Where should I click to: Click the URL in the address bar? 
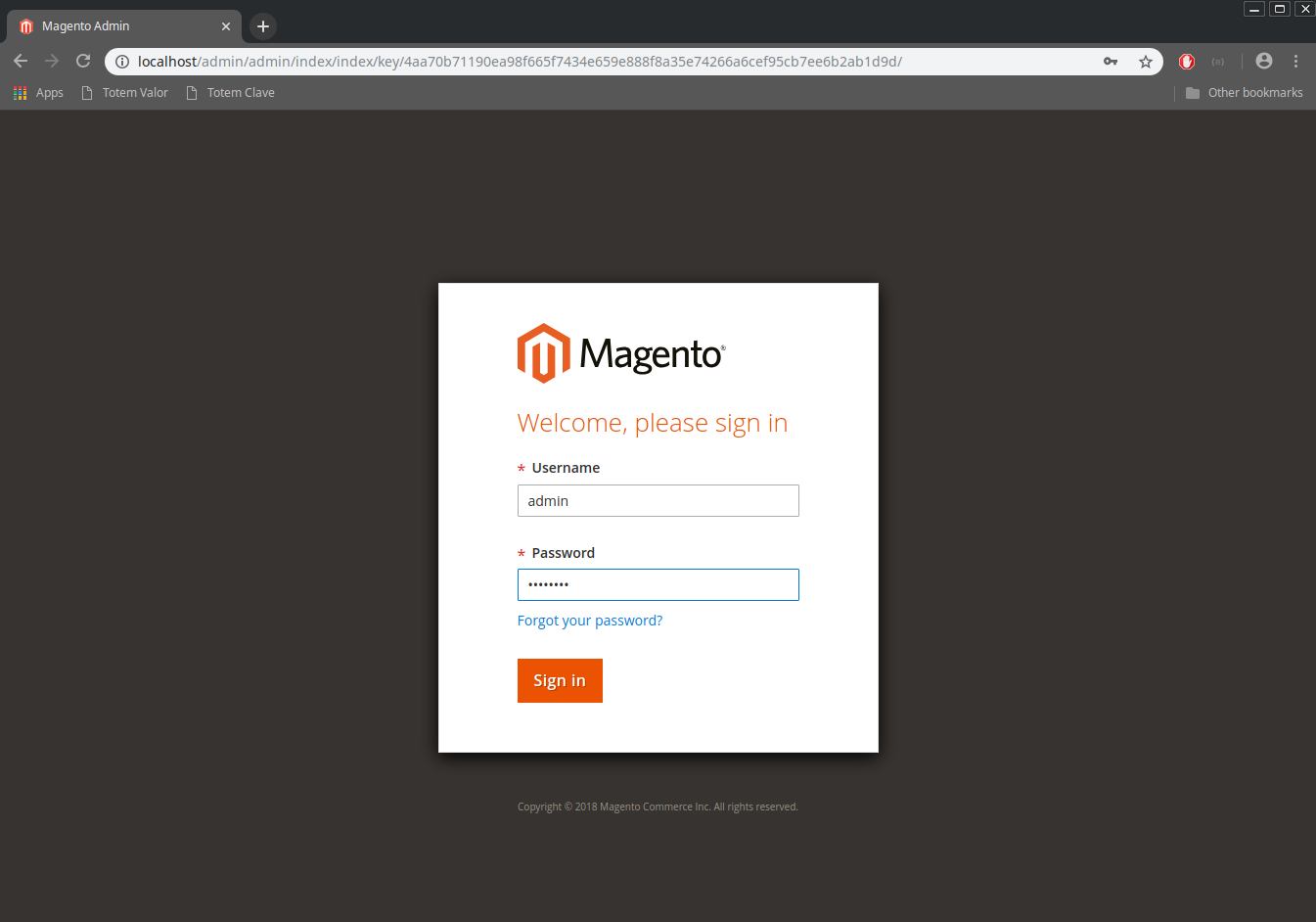coord(519,62)
